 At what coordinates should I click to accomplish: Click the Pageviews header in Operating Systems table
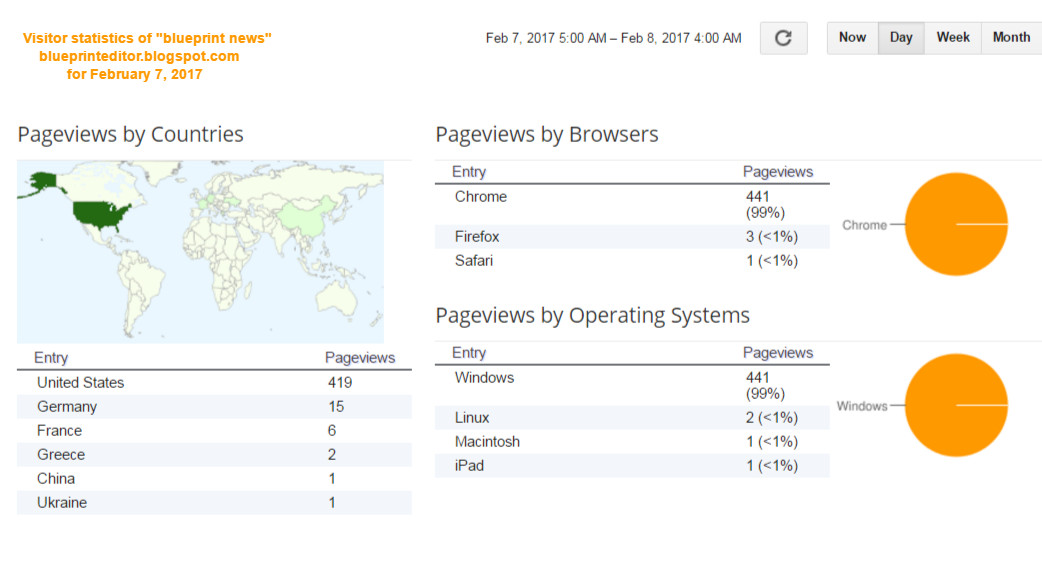(x=778, y=353)
